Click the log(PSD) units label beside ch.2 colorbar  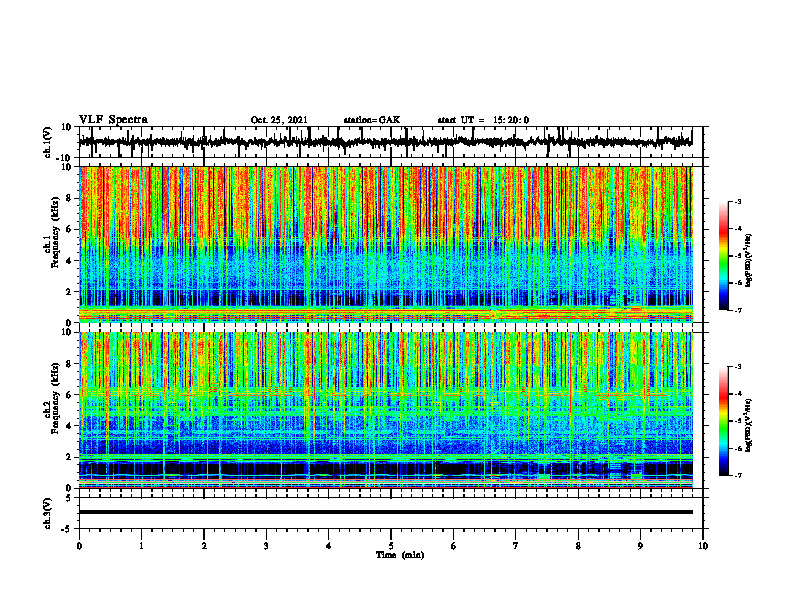tap(749, 425)
